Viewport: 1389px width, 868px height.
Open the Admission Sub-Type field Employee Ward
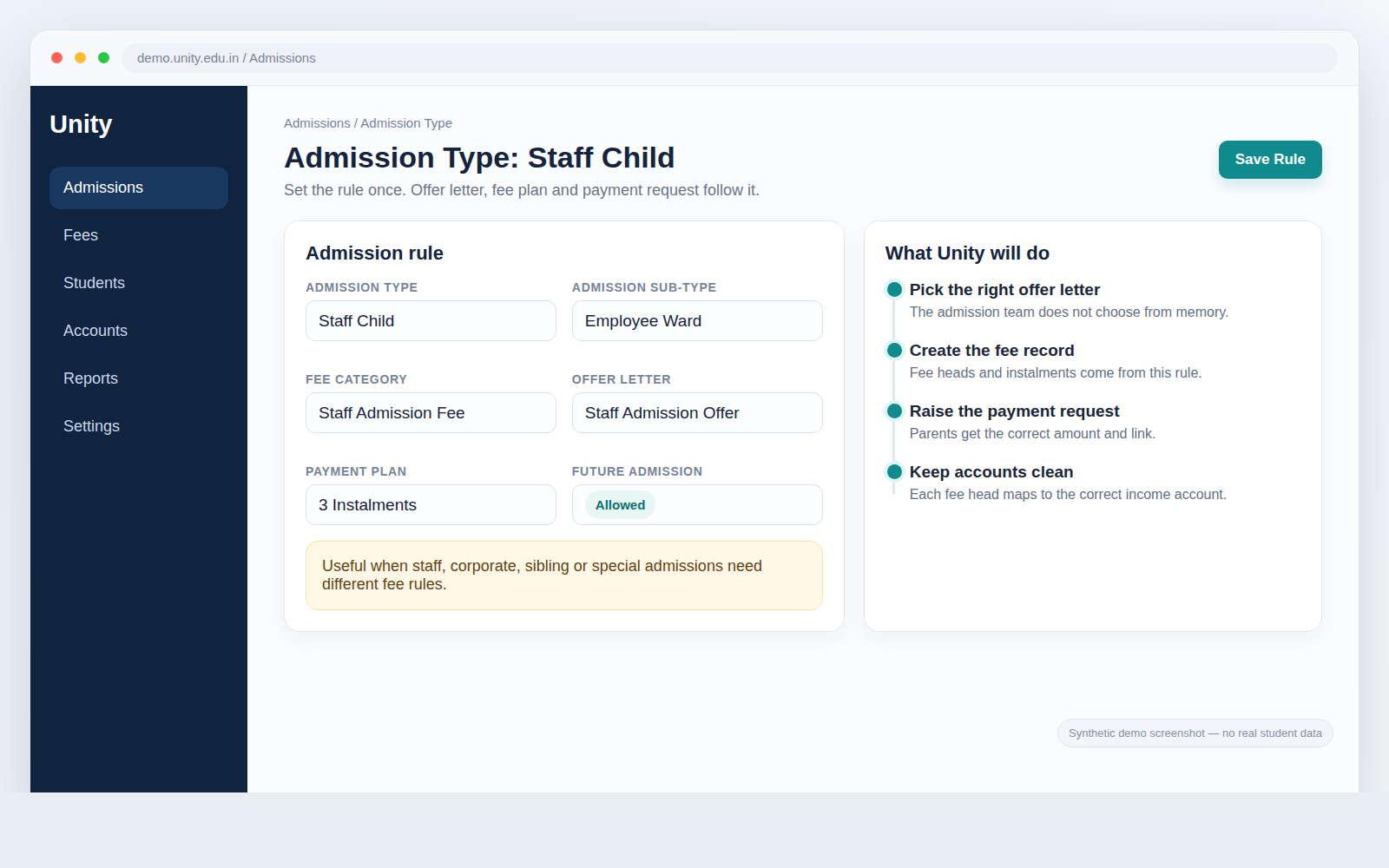pos(697,321)
